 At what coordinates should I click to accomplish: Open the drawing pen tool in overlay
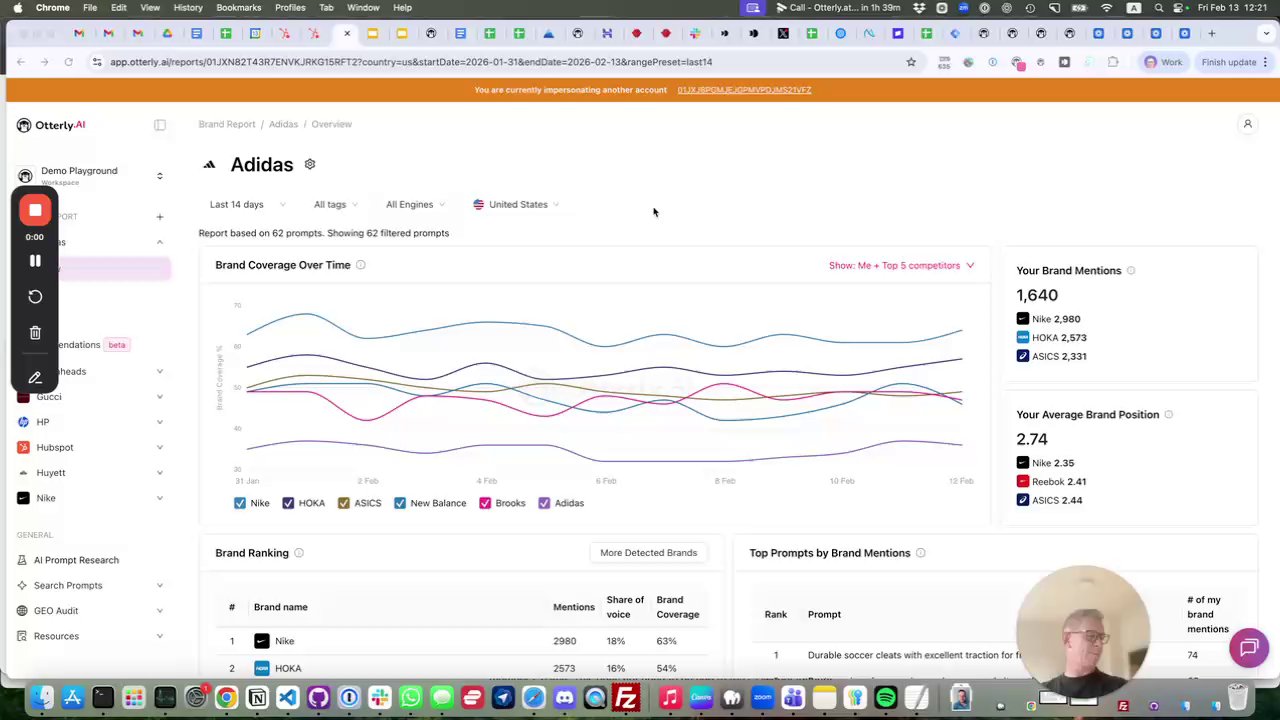[35, 377]
